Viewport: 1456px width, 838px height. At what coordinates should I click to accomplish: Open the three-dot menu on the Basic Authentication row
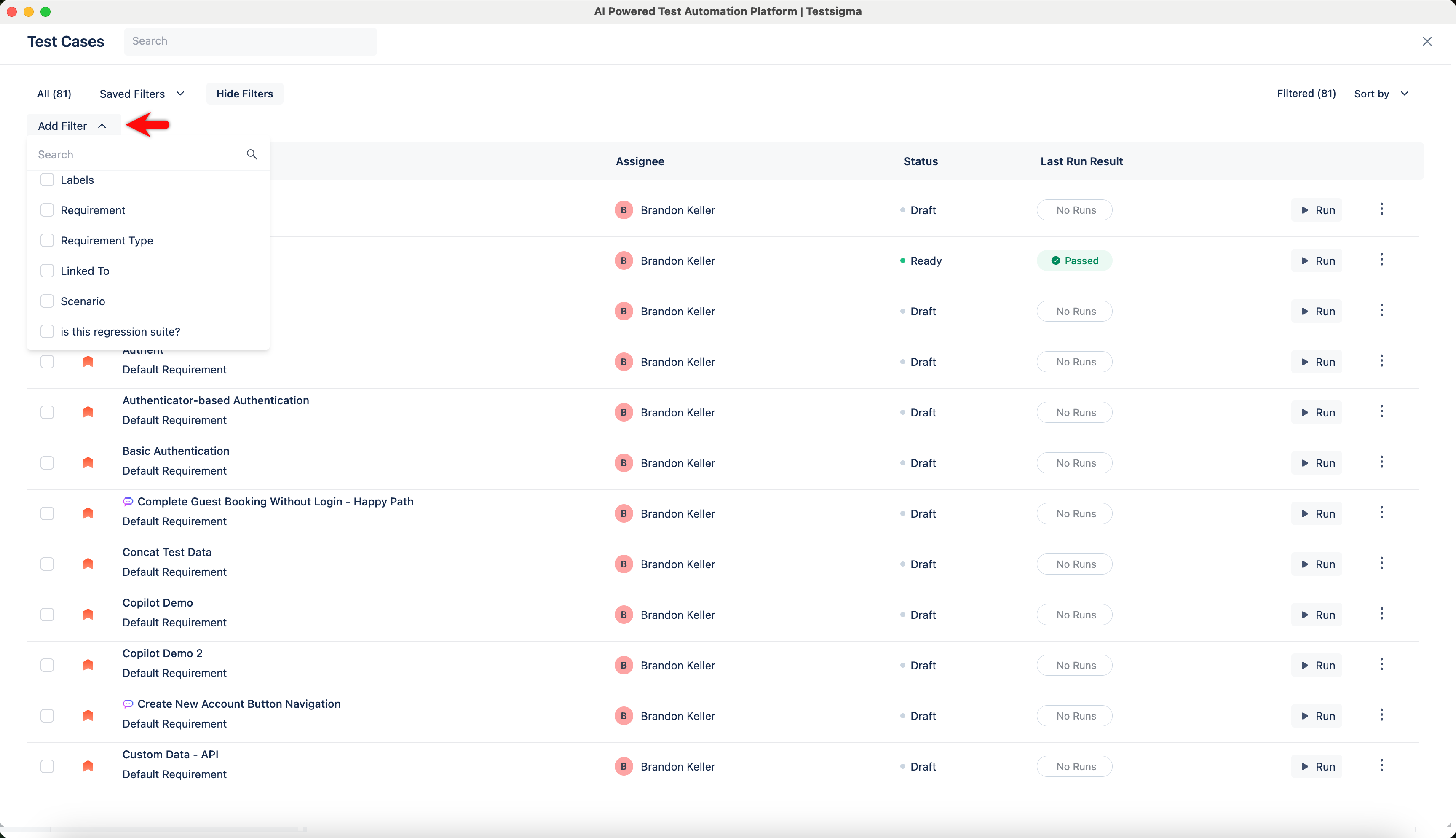click(1382, 461)
